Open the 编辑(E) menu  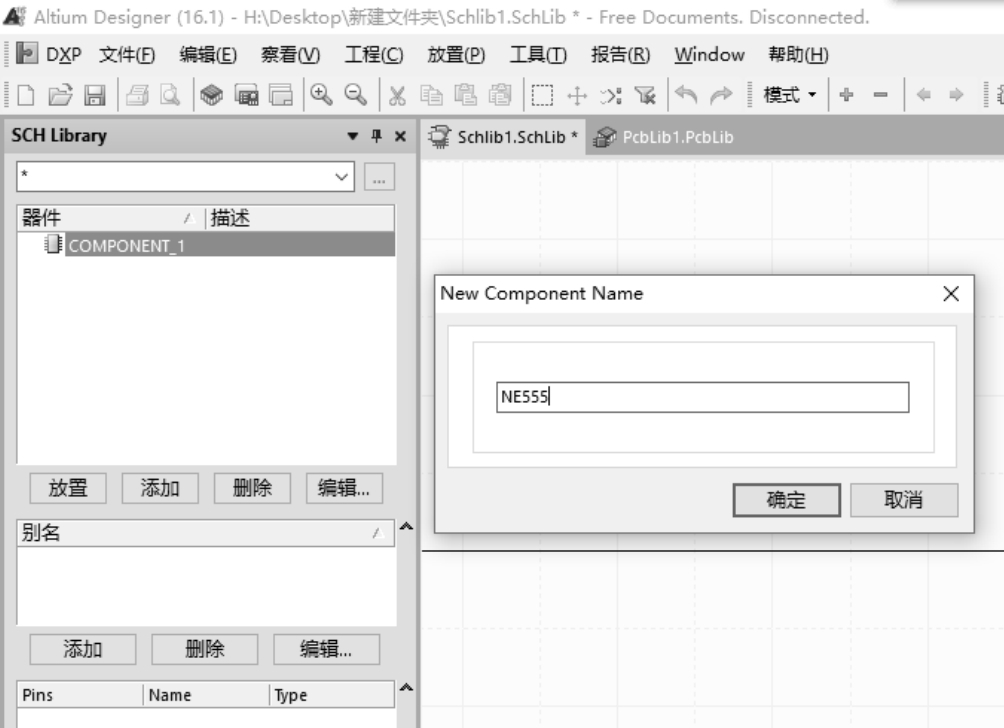pos(208,54)
